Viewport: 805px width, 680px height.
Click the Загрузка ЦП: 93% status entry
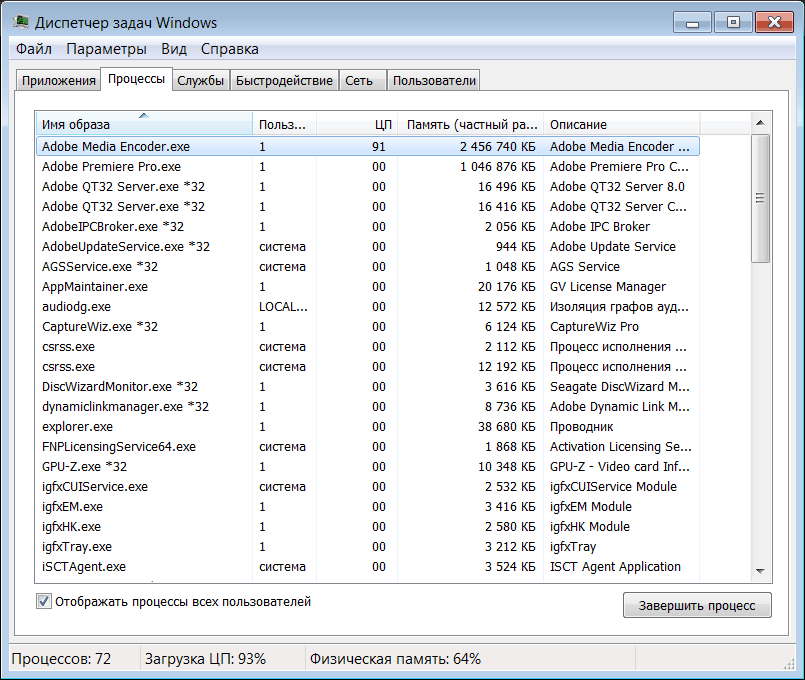(205, 658)
